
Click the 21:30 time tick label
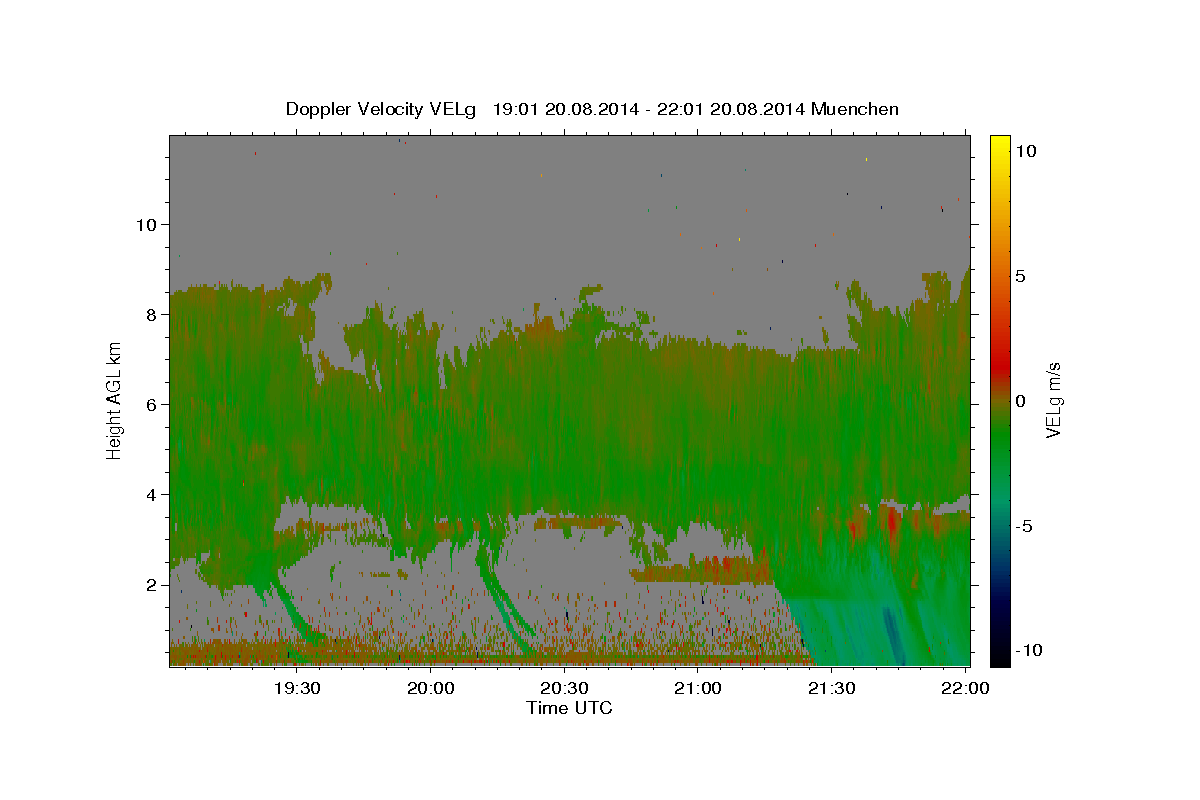(x=831, y=689)
